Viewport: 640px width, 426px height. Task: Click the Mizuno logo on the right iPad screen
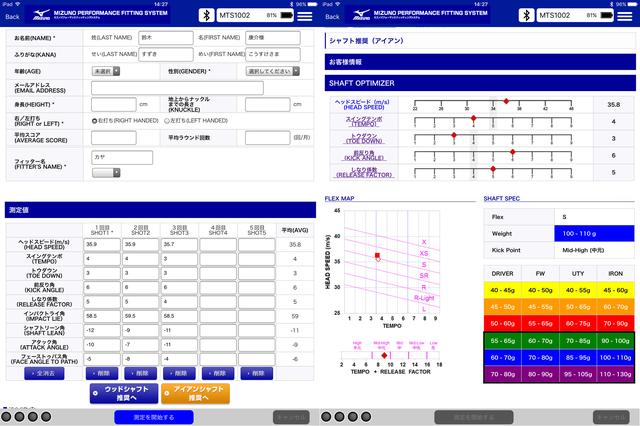click(x=362, y=15)
